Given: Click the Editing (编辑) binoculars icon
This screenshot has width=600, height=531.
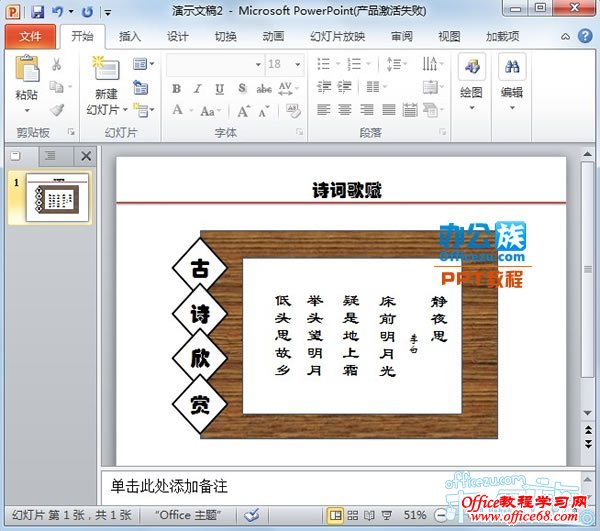Looking at the screenshot, I should pyautogui.click(x=512, y=68).
